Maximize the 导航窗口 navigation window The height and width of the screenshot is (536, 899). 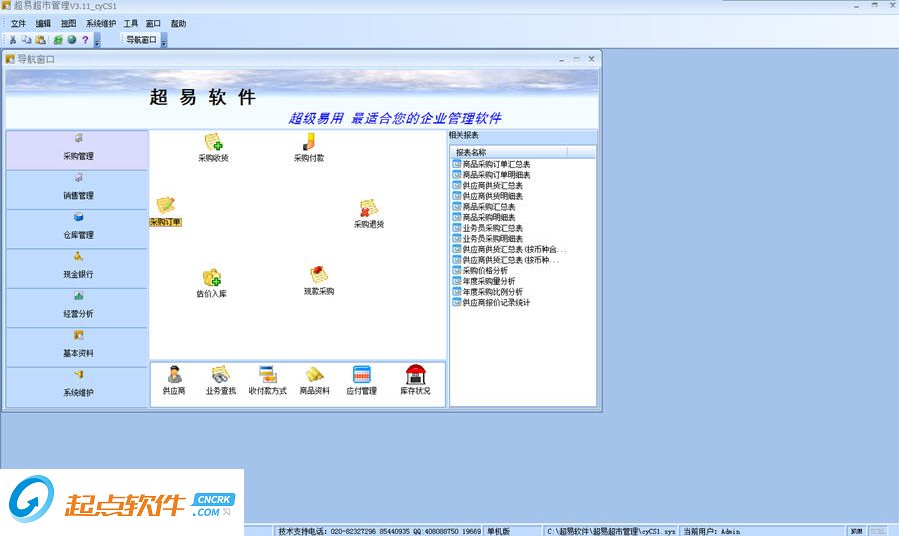tap(576, 58)
